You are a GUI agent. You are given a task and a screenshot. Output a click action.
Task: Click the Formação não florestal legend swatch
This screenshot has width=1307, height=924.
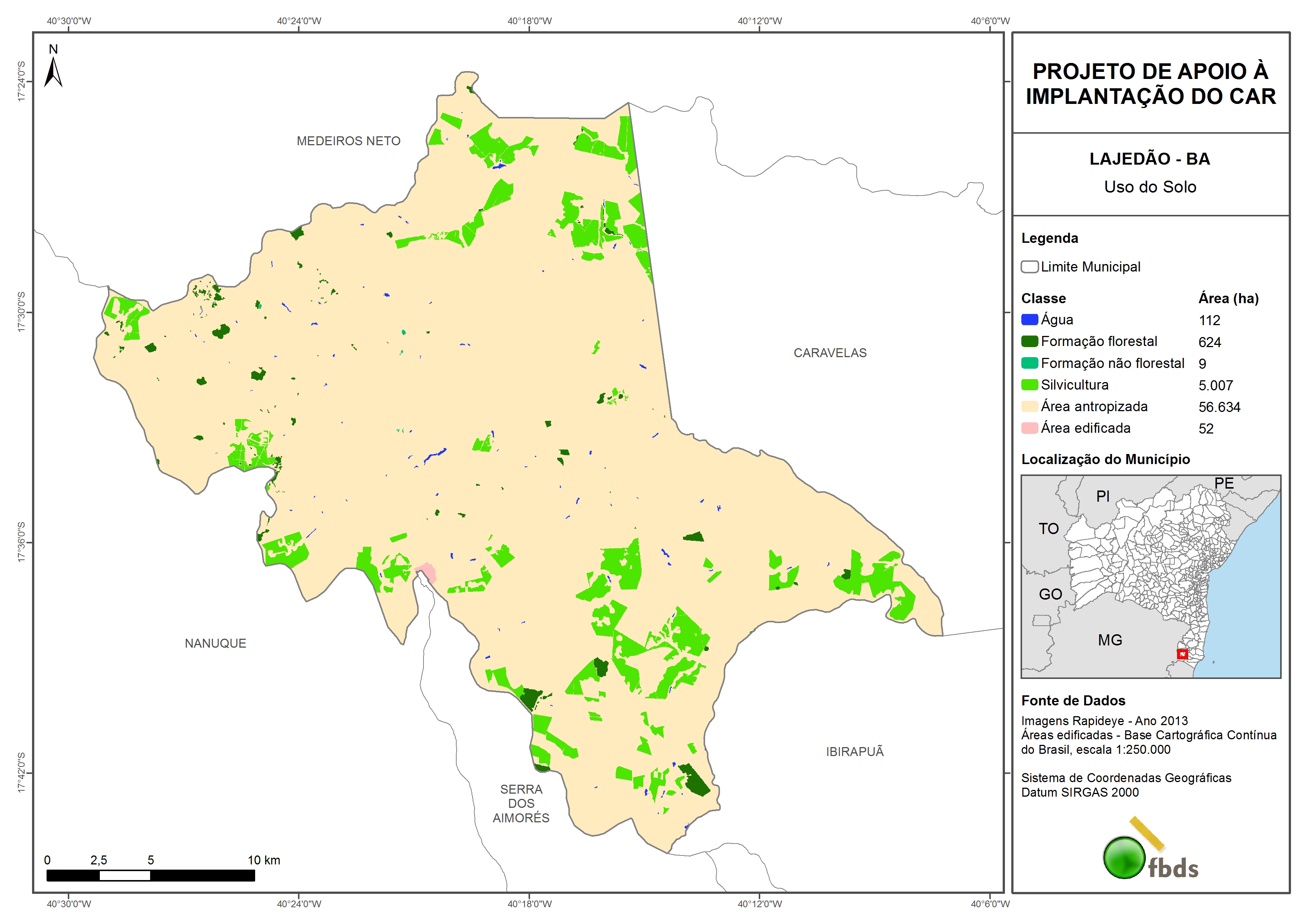tap(1029, 363)
